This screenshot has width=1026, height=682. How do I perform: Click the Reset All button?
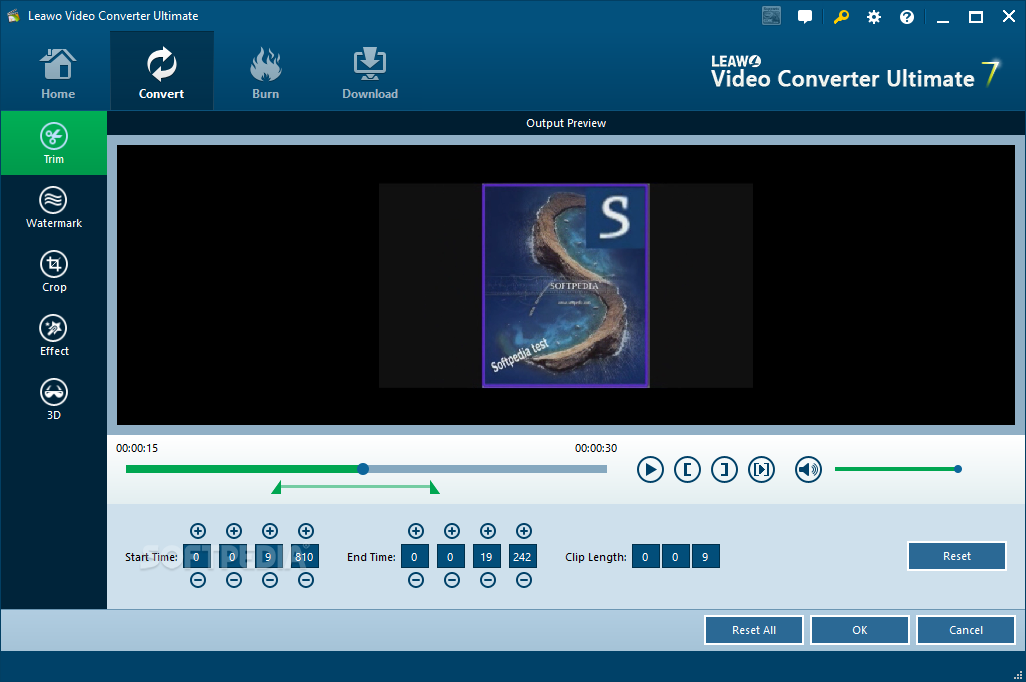(x=754, y=630)
